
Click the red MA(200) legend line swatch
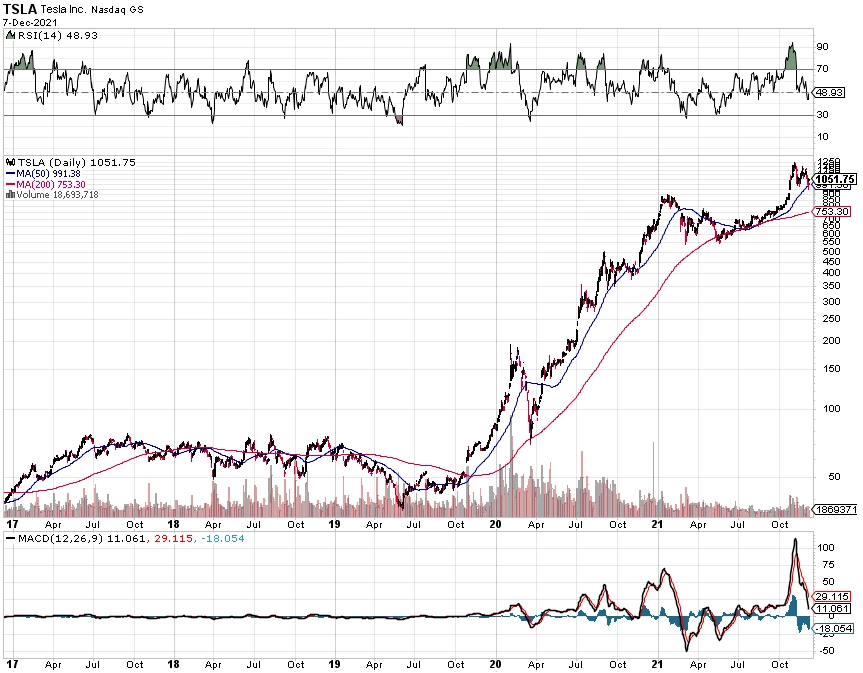pyautogui.click(x=10, y=184)
